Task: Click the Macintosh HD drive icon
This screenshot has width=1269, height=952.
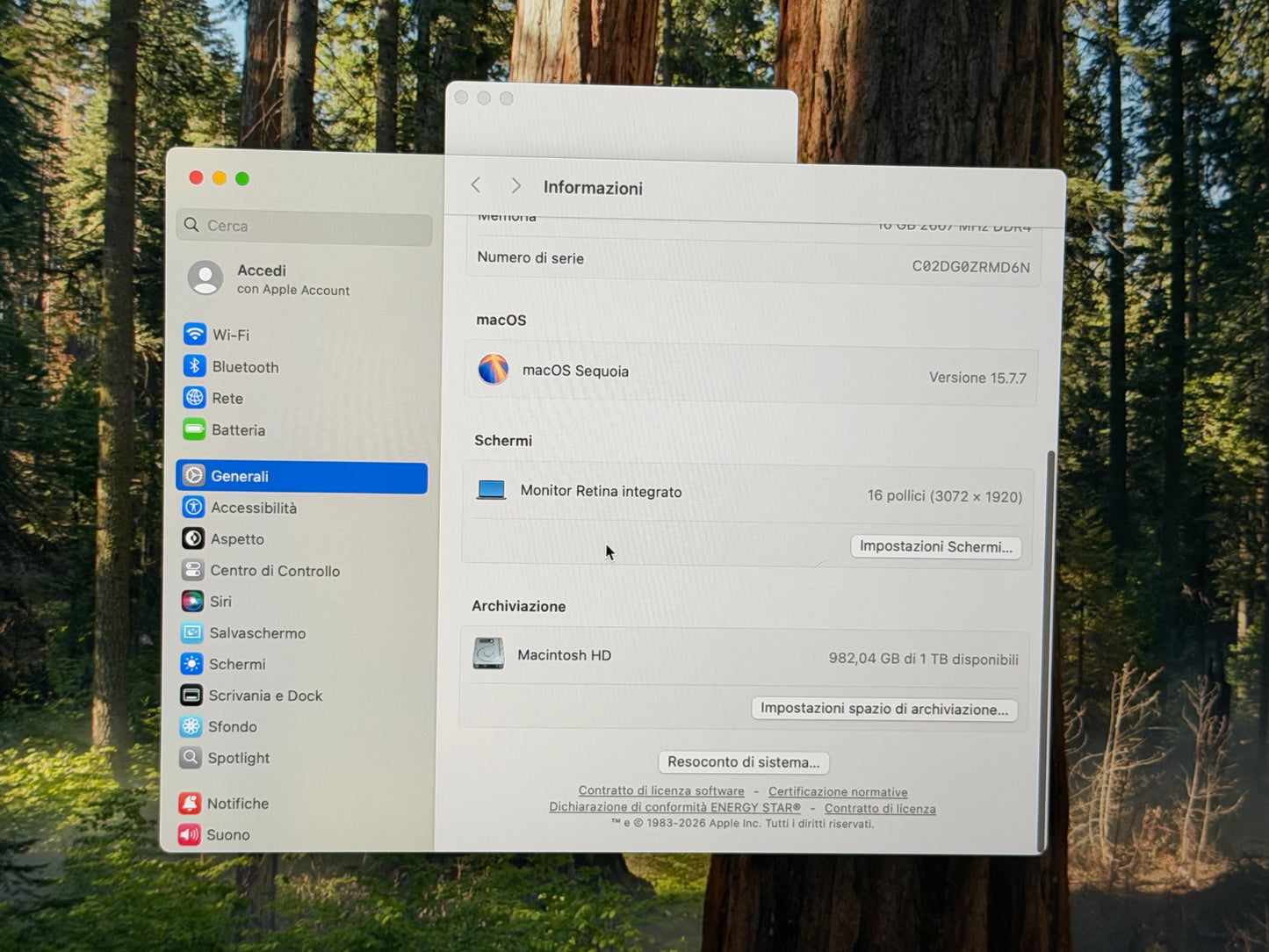Action: (488, 653)
